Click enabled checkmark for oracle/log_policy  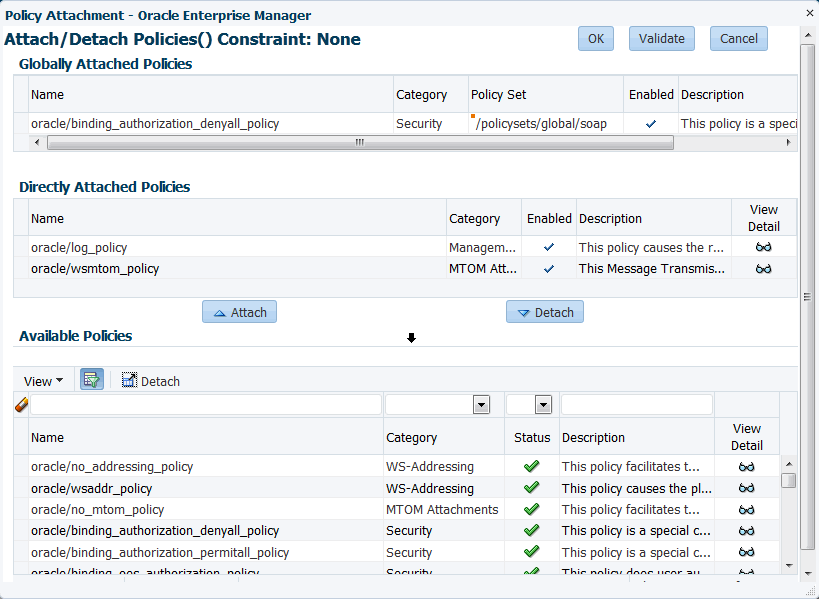[548, 247]
